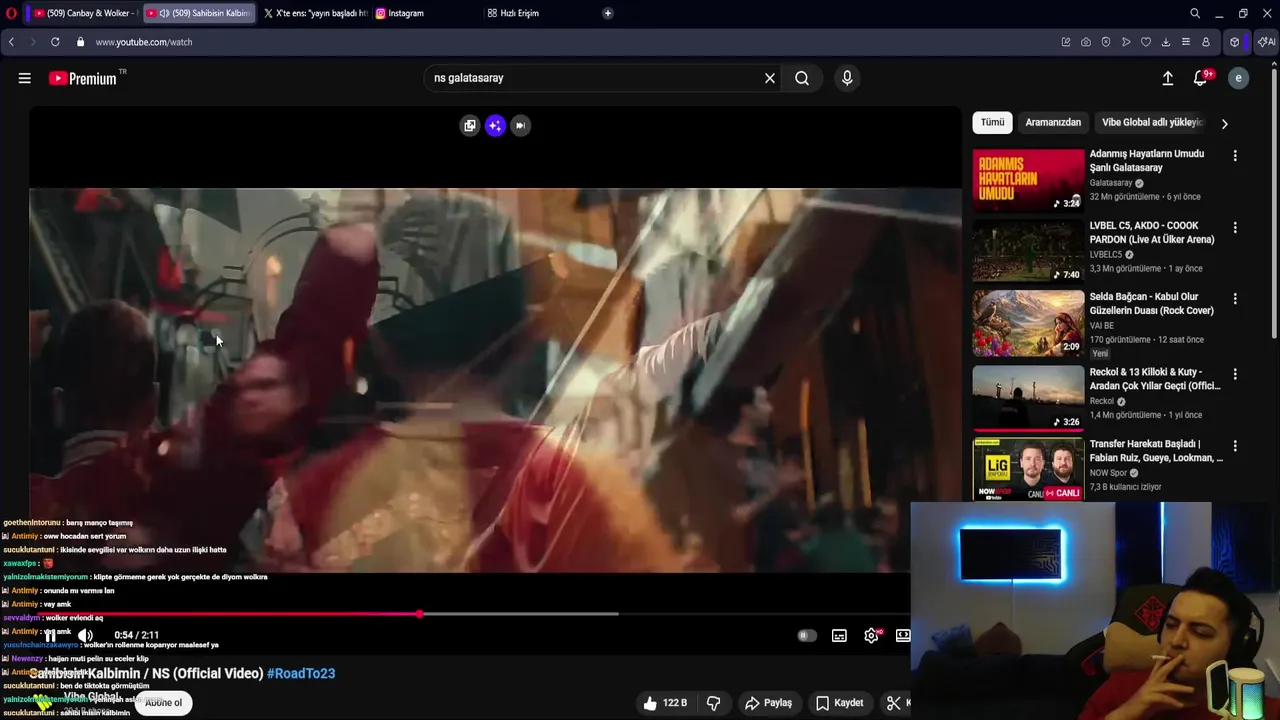Open the #RoadTo23 hashtag link
This screenshot has height=720, width=1280.
pyautogui.click(x=301, y=674)
